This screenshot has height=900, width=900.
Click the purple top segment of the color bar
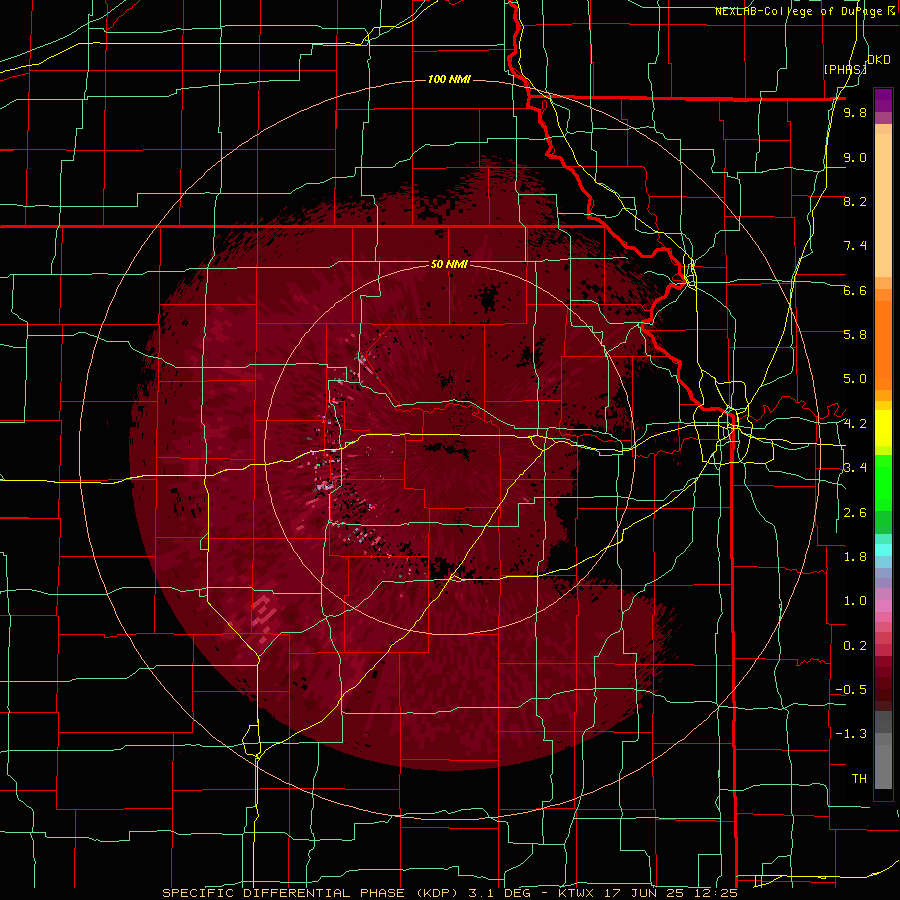tap(883, 100)
